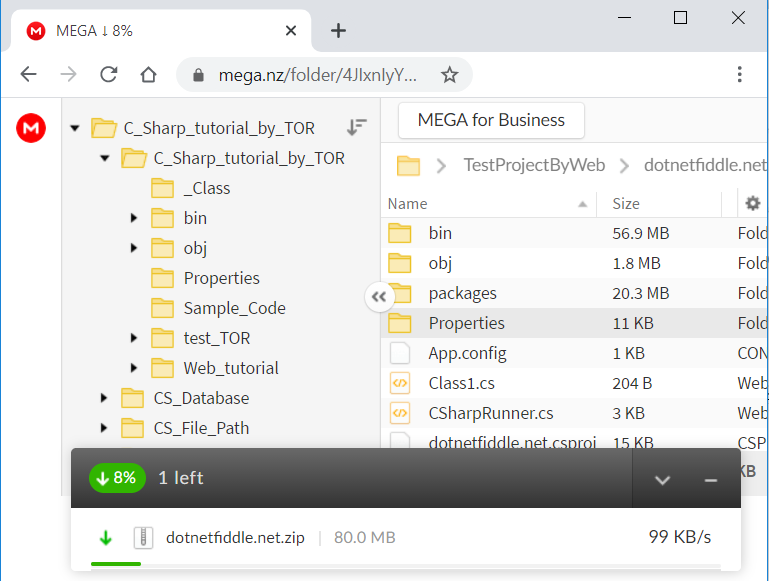Select the bin folder row in file list
Image resolution: width=769 pixels, height=581 pixels.
pos(574,233)
